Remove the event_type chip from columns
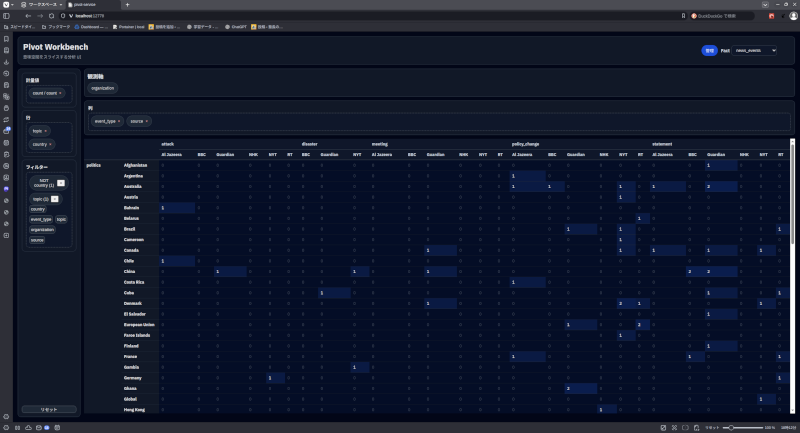 pyautogui.click(x=119, y=121)
